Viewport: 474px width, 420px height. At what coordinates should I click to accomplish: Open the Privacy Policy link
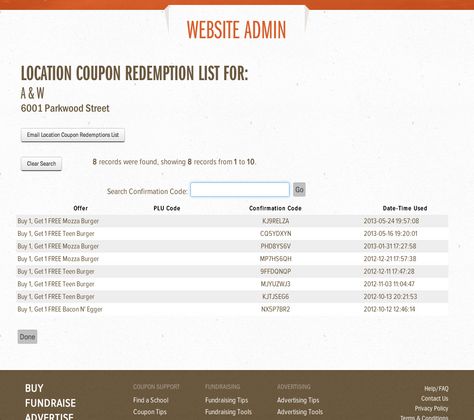point(431,408)
